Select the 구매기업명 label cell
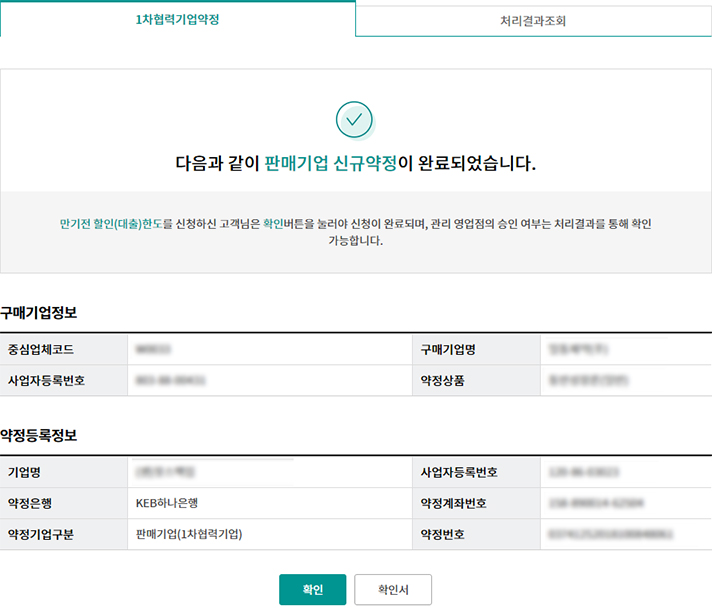The width and height of the screenshot is (712, 608). click(448, 349)
